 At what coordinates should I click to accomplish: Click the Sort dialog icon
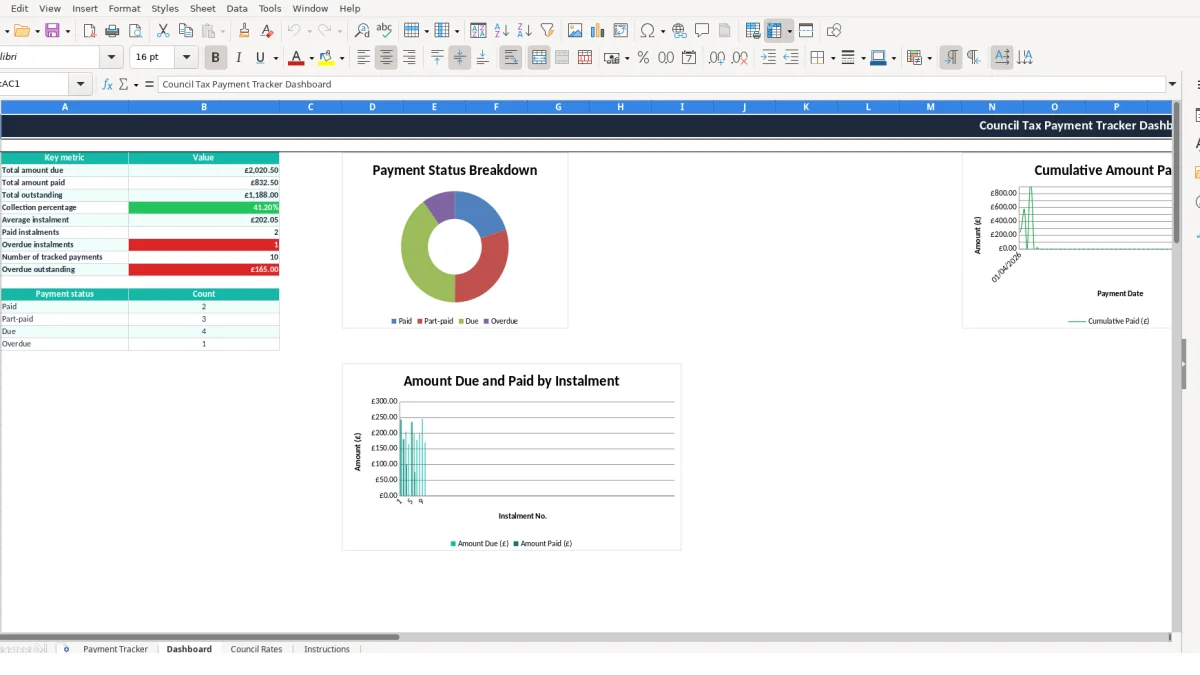478,31
